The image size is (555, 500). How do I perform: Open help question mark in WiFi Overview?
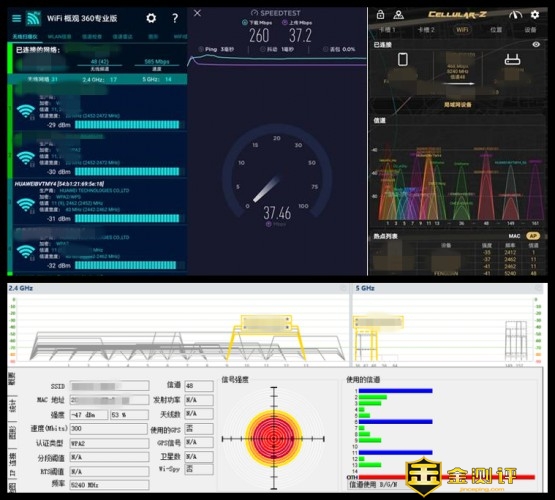[175, 18]
